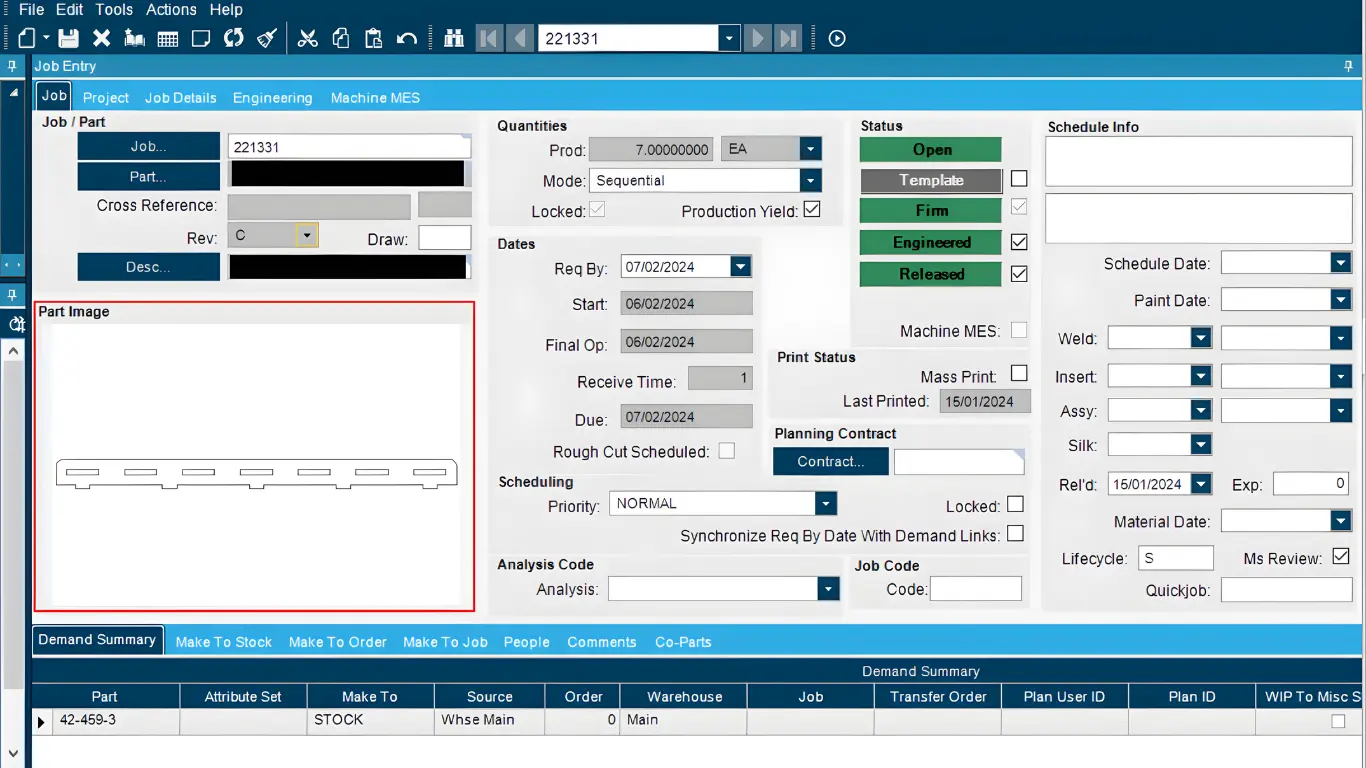1366x768 pixels.
Task: Click the Clear broom icon
Action: click(x=267, y=39)
